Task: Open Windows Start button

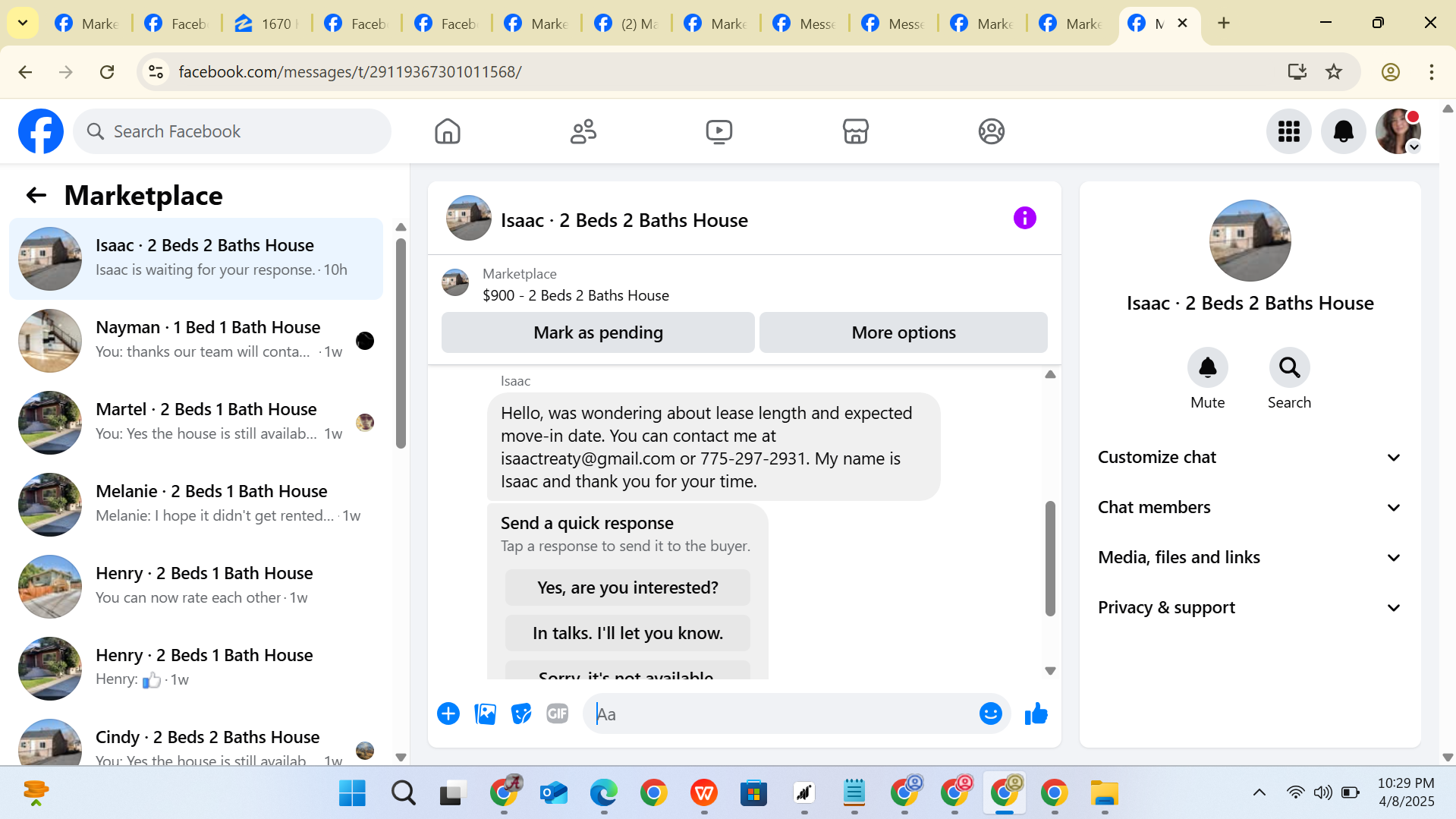Action: coord(352,793)
